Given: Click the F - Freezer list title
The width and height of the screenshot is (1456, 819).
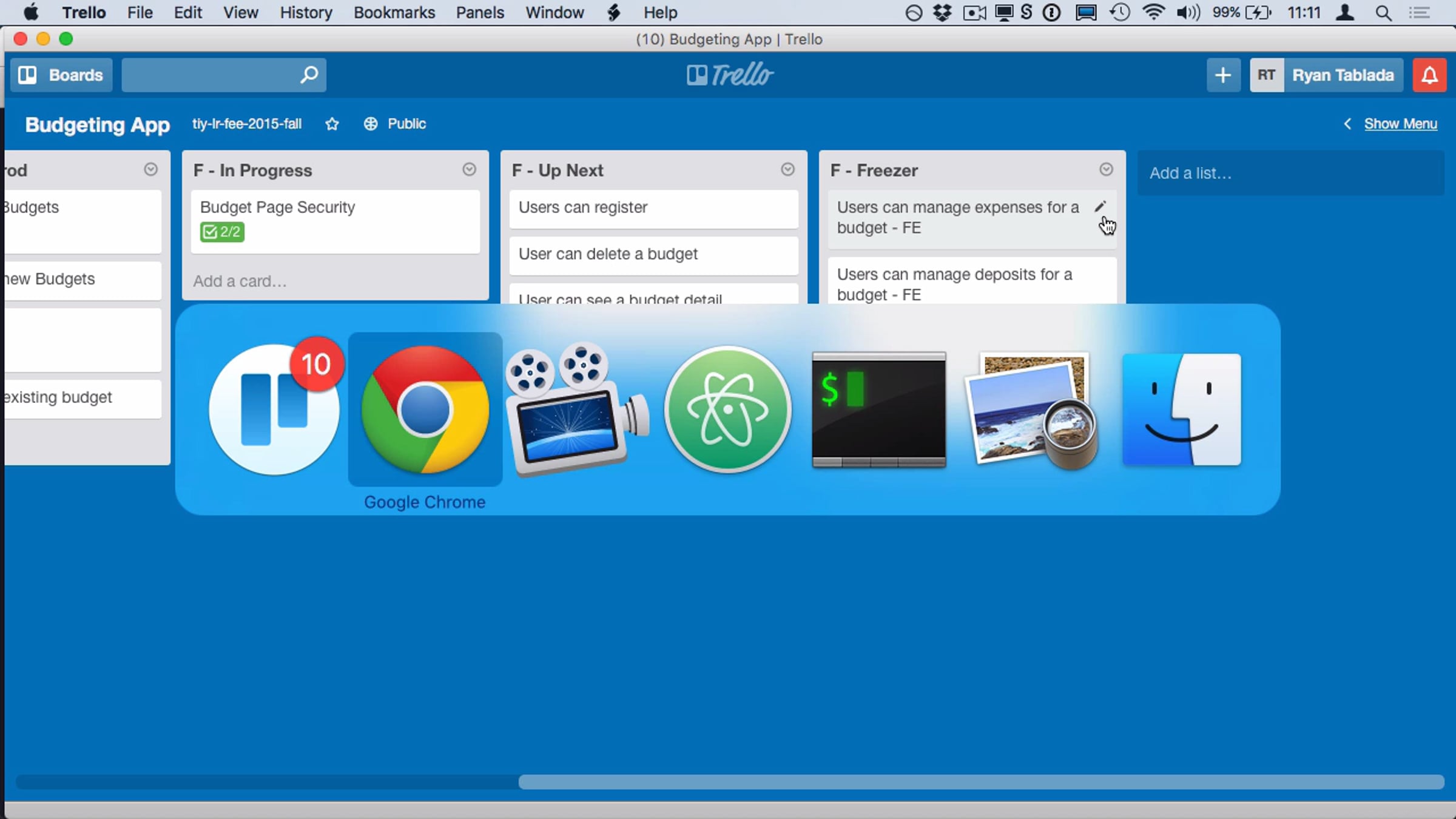Looking at the screenshot, I should click(x=874, y=170).
